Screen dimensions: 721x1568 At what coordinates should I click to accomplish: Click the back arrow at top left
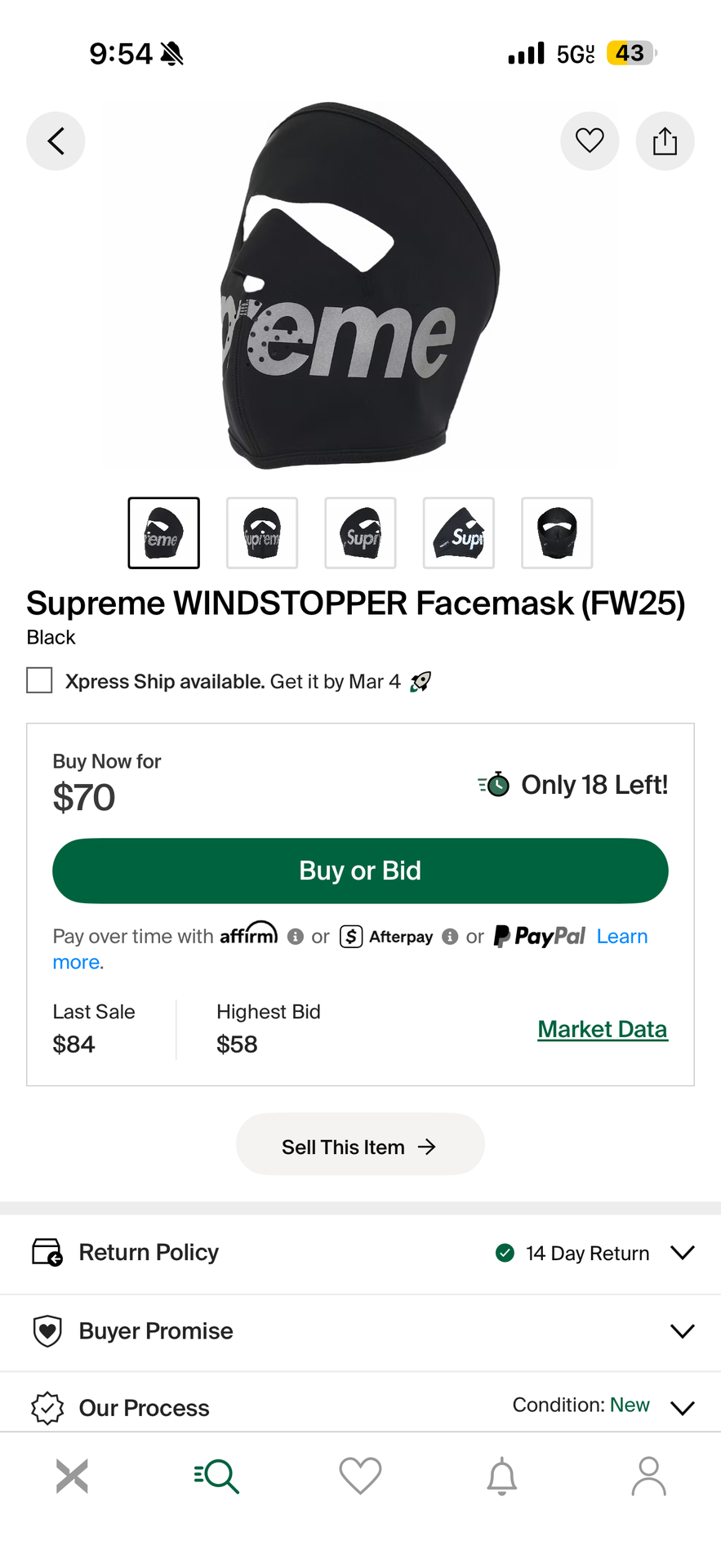[x=55, y=140]
